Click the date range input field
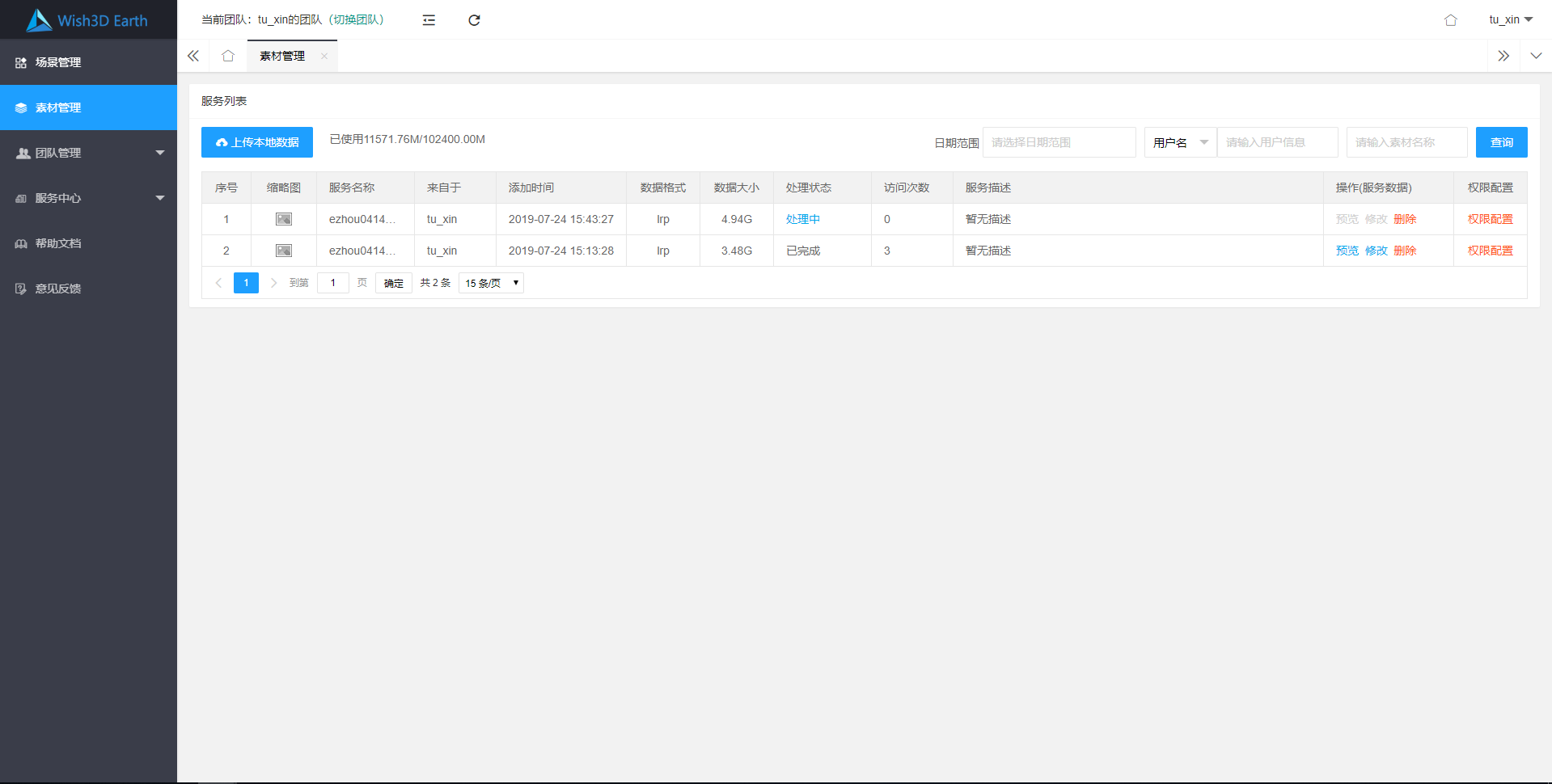The image size is (1552, 784). click(1059, 142)
